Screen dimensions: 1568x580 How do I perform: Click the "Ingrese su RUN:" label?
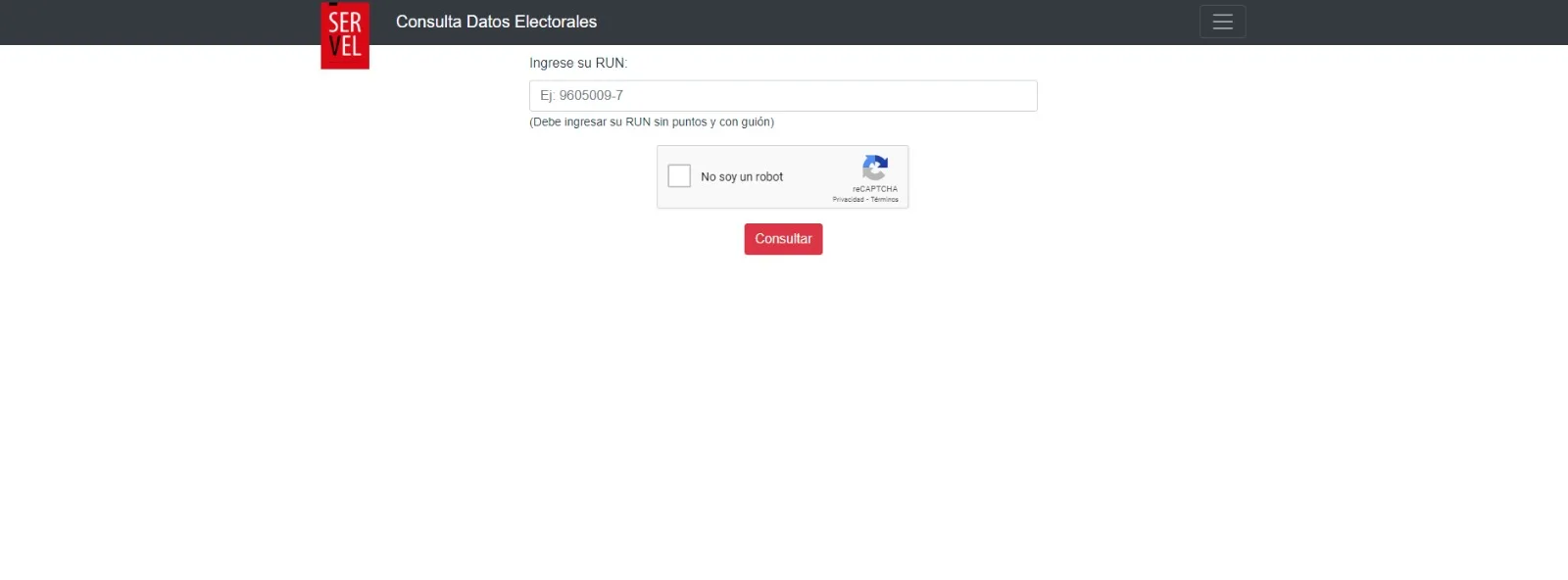(578, 63)
